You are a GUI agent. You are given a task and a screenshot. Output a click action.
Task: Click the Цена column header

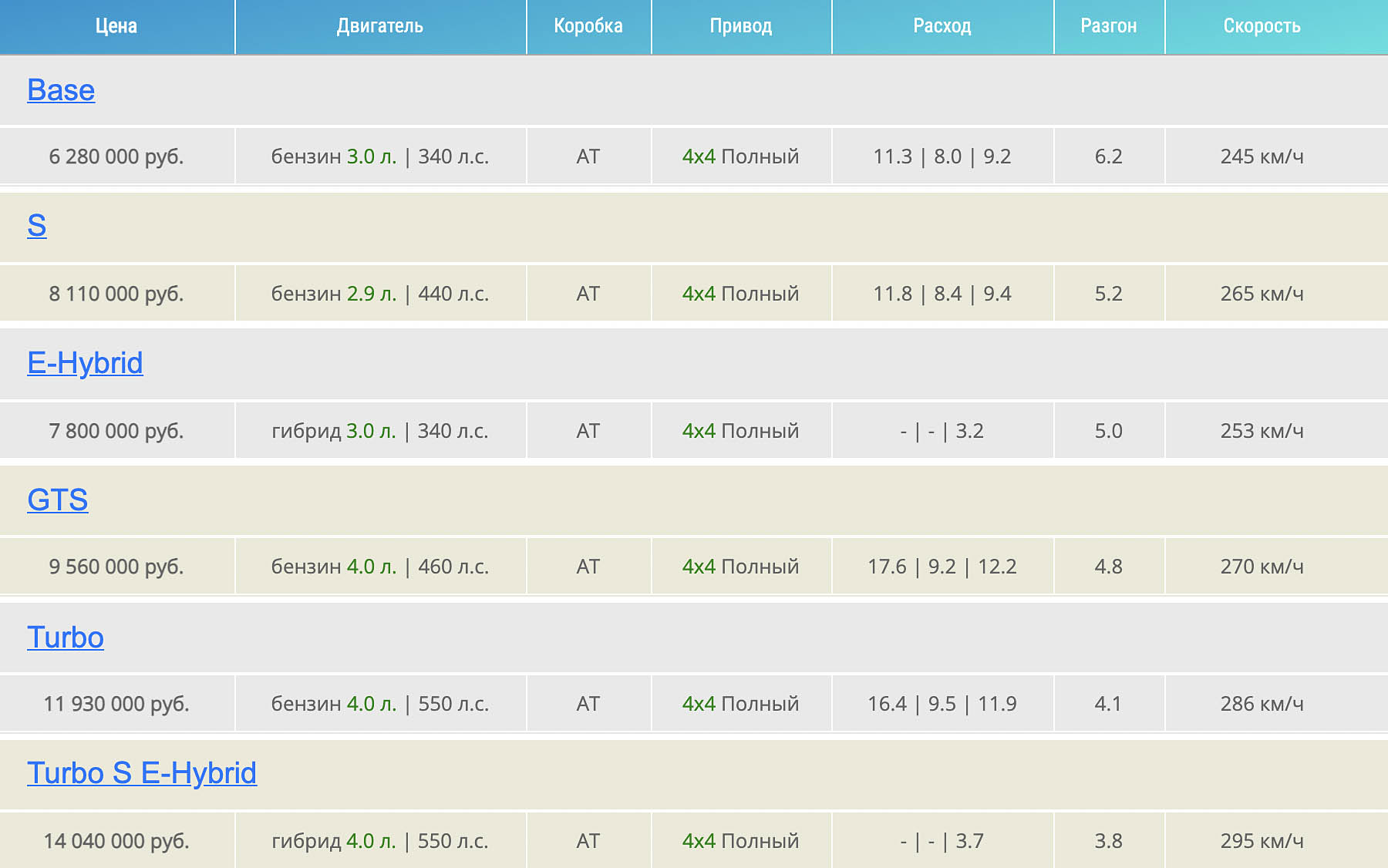(116, 26)
